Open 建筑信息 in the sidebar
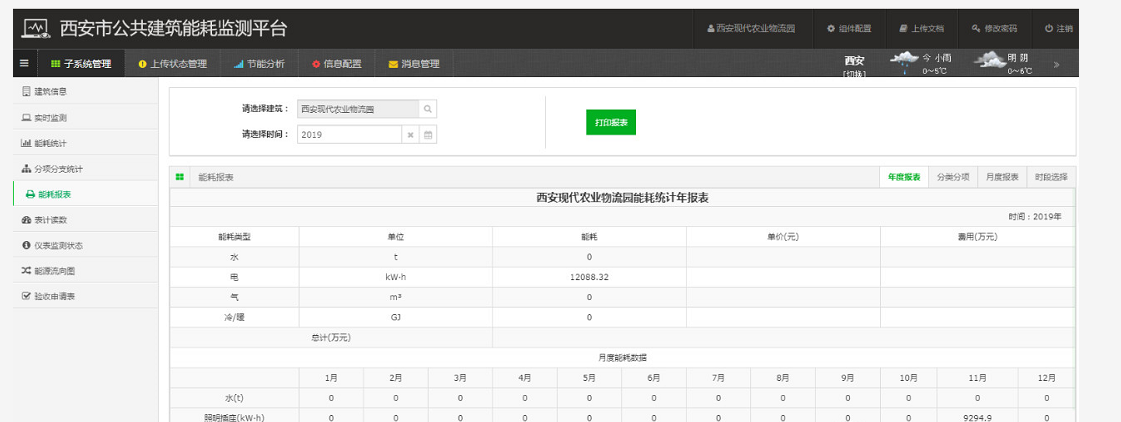1121x422 pixels. 85,92
